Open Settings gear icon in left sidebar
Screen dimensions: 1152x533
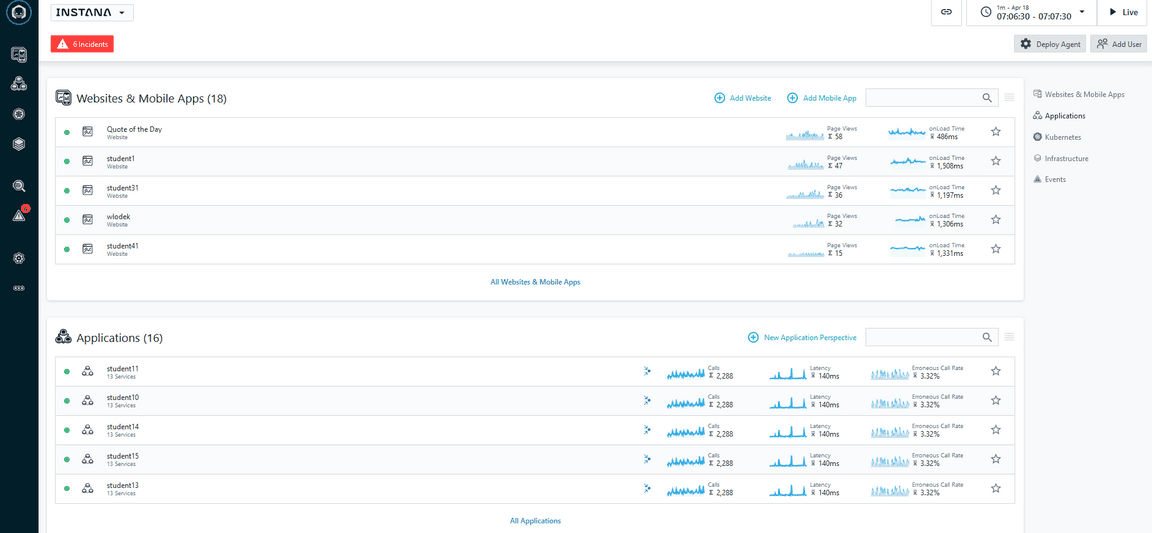coord(19,258)
